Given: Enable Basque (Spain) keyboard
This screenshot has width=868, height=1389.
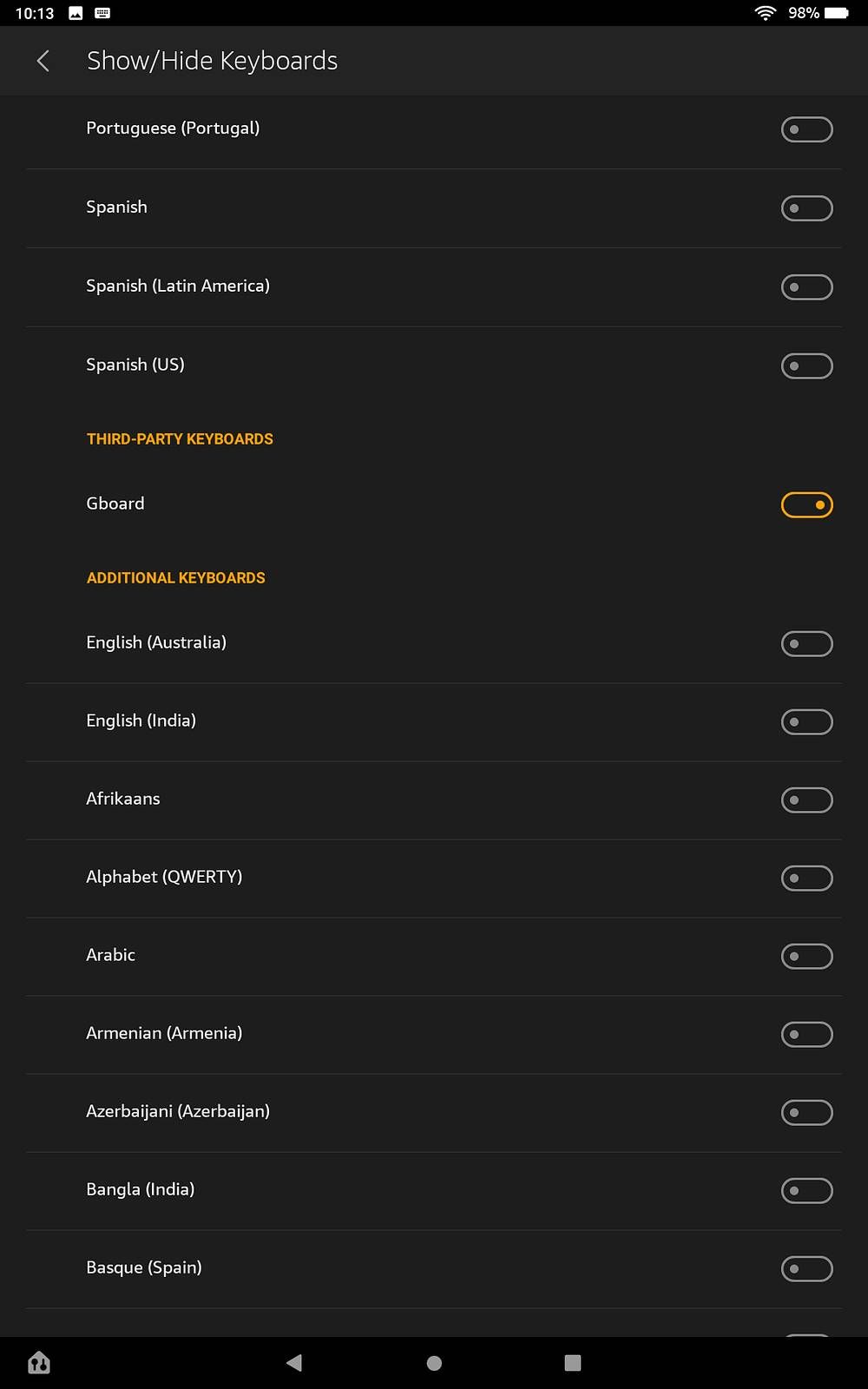Looking at the screenshot, I should pyautogui.click(x=806, y=1268).
